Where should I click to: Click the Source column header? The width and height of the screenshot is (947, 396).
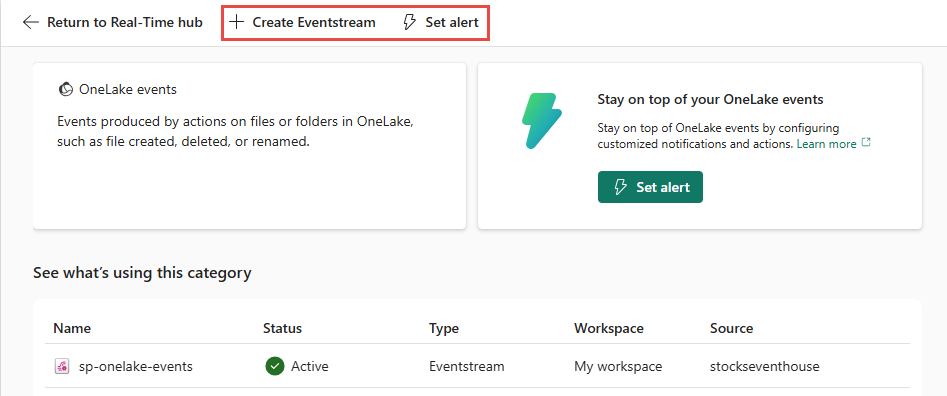(731, 328)
